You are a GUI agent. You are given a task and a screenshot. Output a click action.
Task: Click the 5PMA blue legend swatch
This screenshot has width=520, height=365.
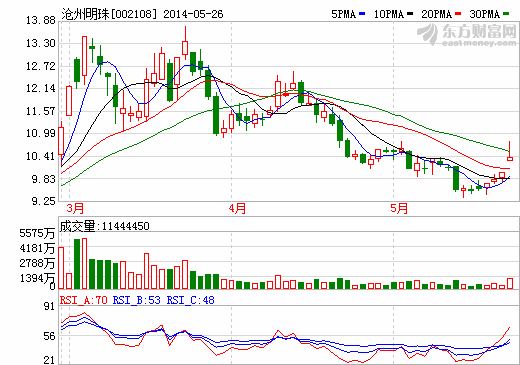click(x=362, y=14)
